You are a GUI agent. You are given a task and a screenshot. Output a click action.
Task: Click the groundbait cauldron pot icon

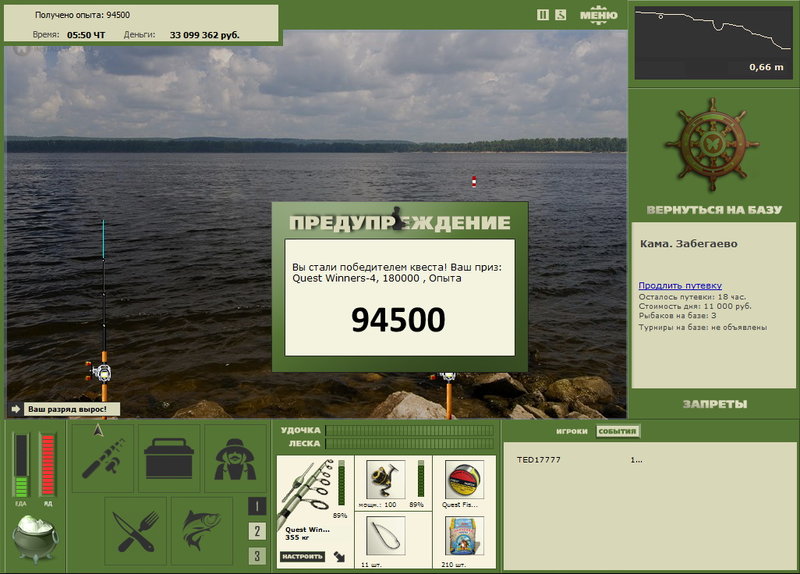tap(35, 538)
